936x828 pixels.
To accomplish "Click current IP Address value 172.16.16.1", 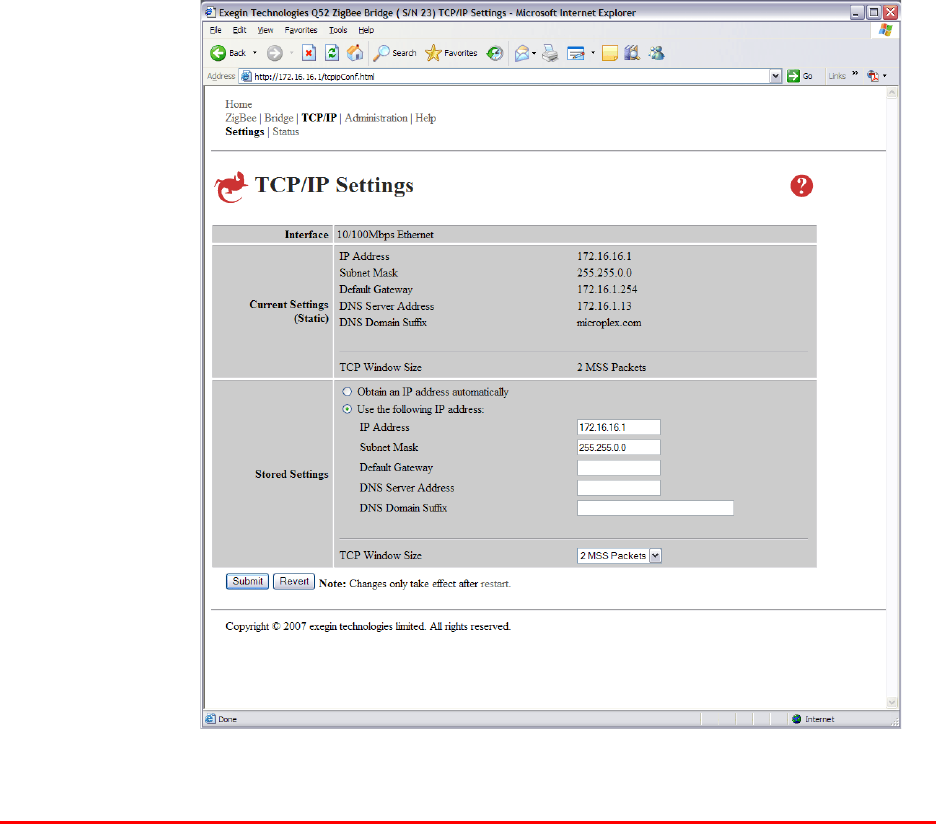I will [x=604, y=256].
